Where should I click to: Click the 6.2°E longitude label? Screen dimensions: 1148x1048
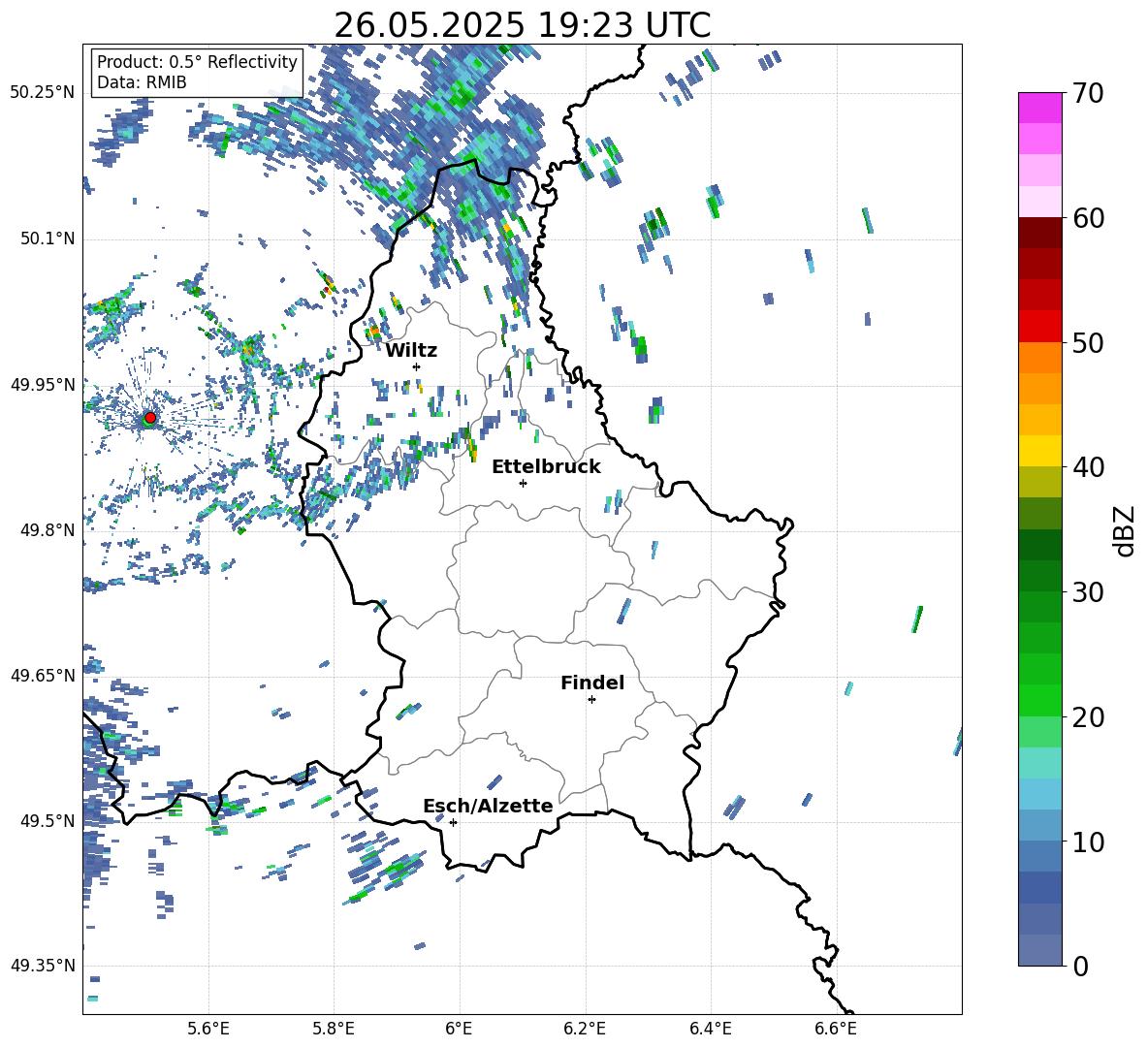(585, 1029)
